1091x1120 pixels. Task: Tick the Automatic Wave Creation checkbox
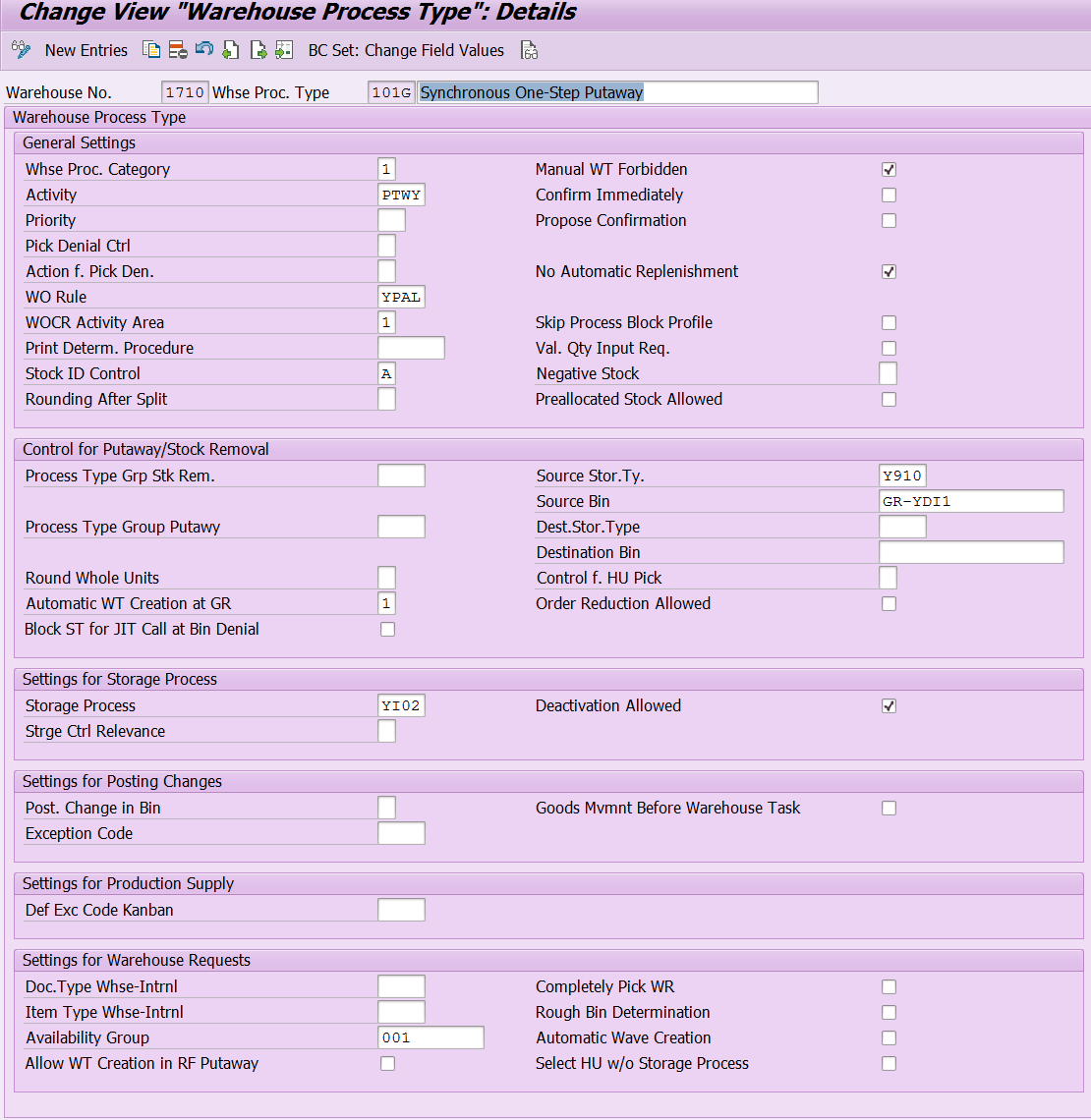click(889, 1038)
